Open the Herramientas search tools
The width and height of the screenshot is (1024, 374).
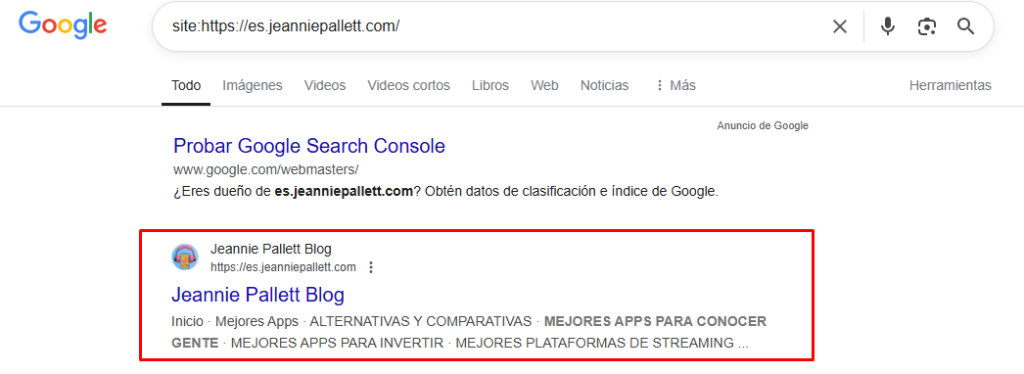pyautogui.click(x=950, y=86)
